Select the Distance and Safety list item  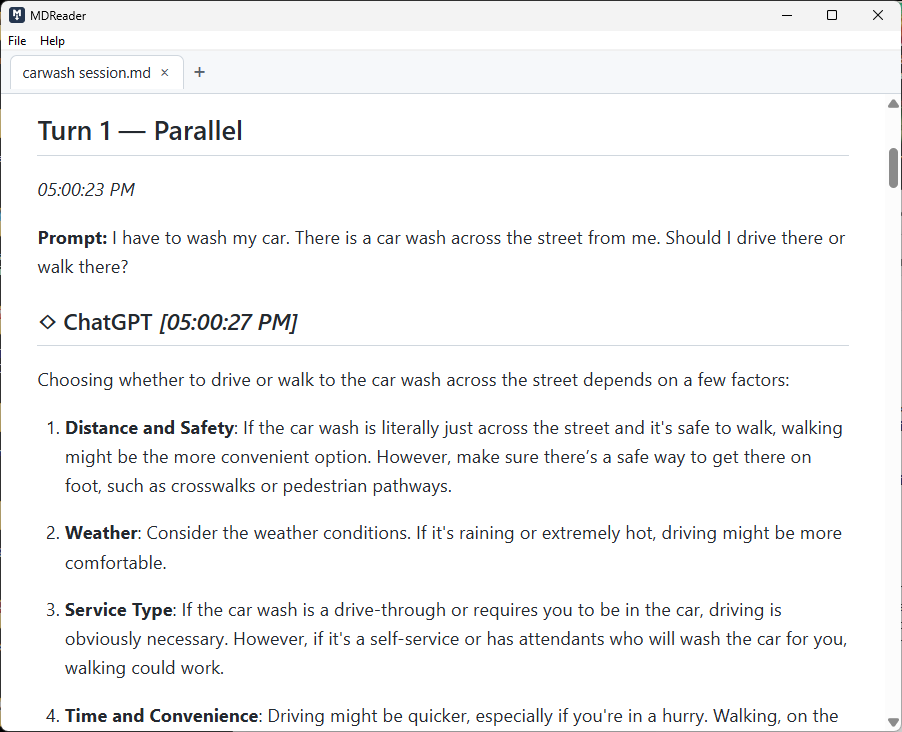click(x=149, y=427)
